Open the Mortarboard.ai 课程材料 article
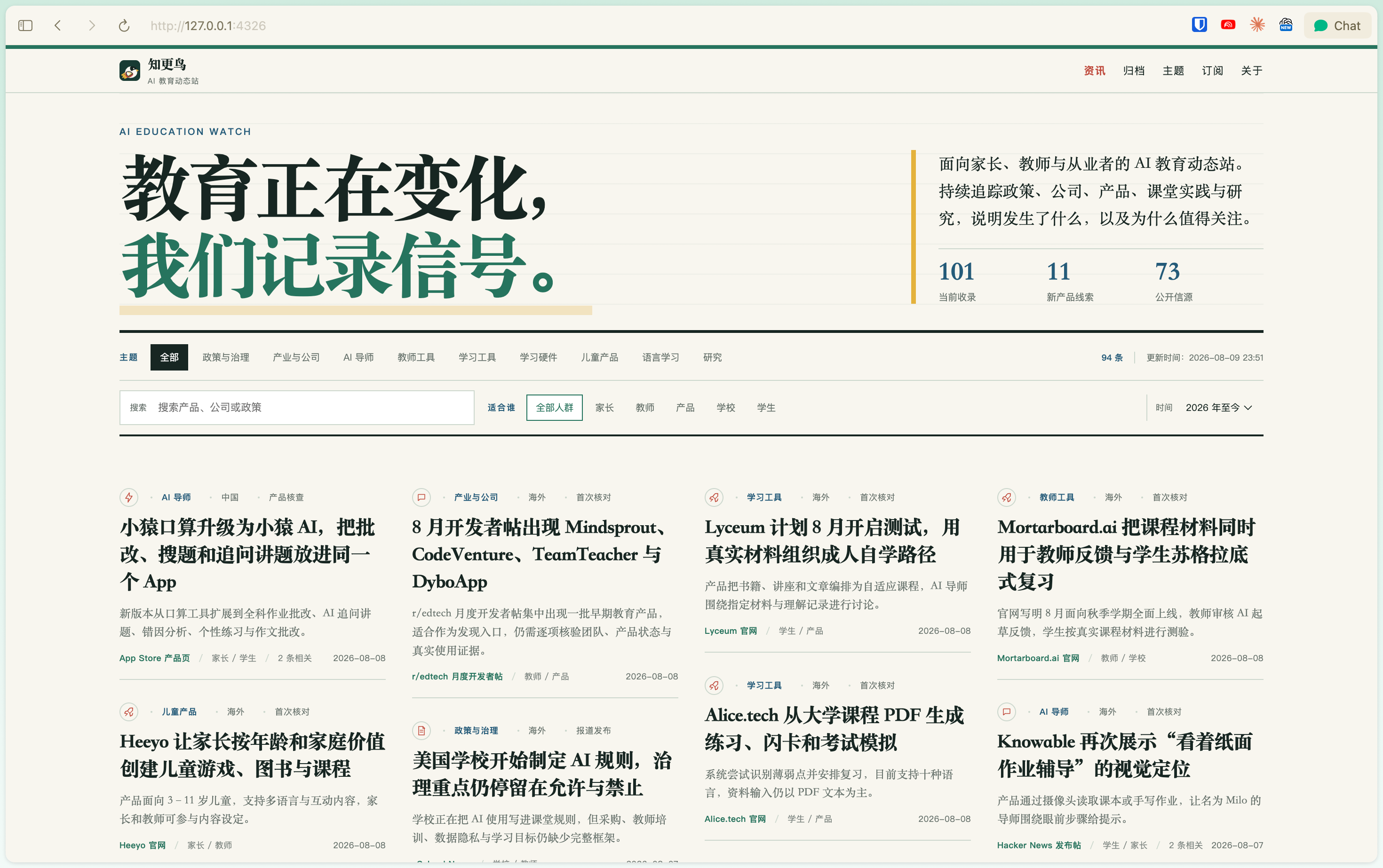The image size is (1383, 868). (1127, 554)
